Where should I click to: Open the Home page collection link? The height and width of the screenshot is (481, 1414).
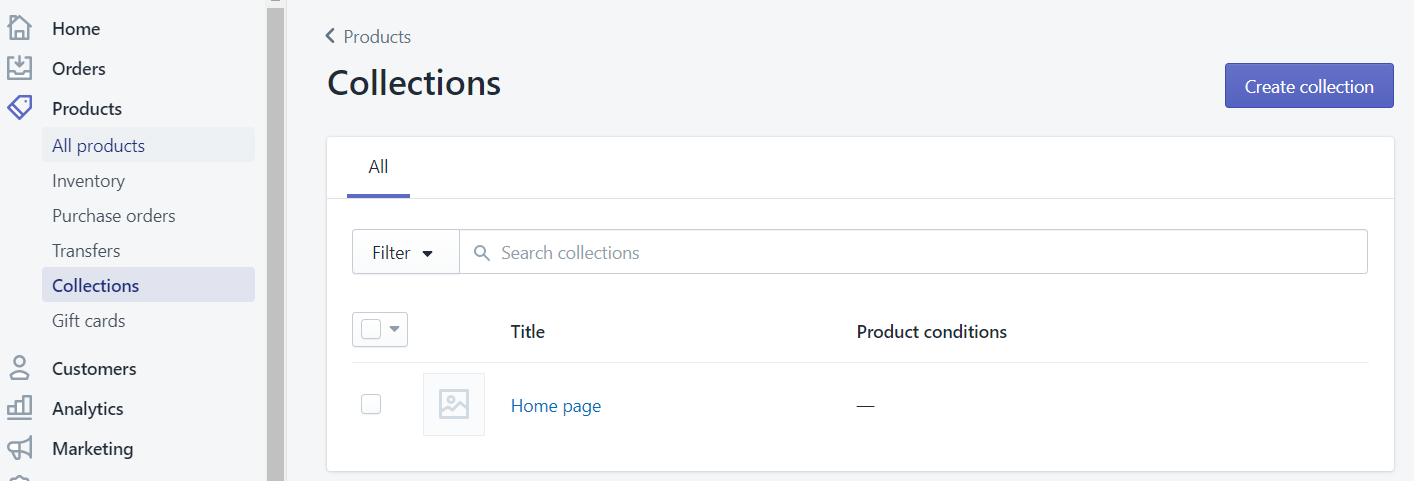pyautogui.click(x=556, y=406)
